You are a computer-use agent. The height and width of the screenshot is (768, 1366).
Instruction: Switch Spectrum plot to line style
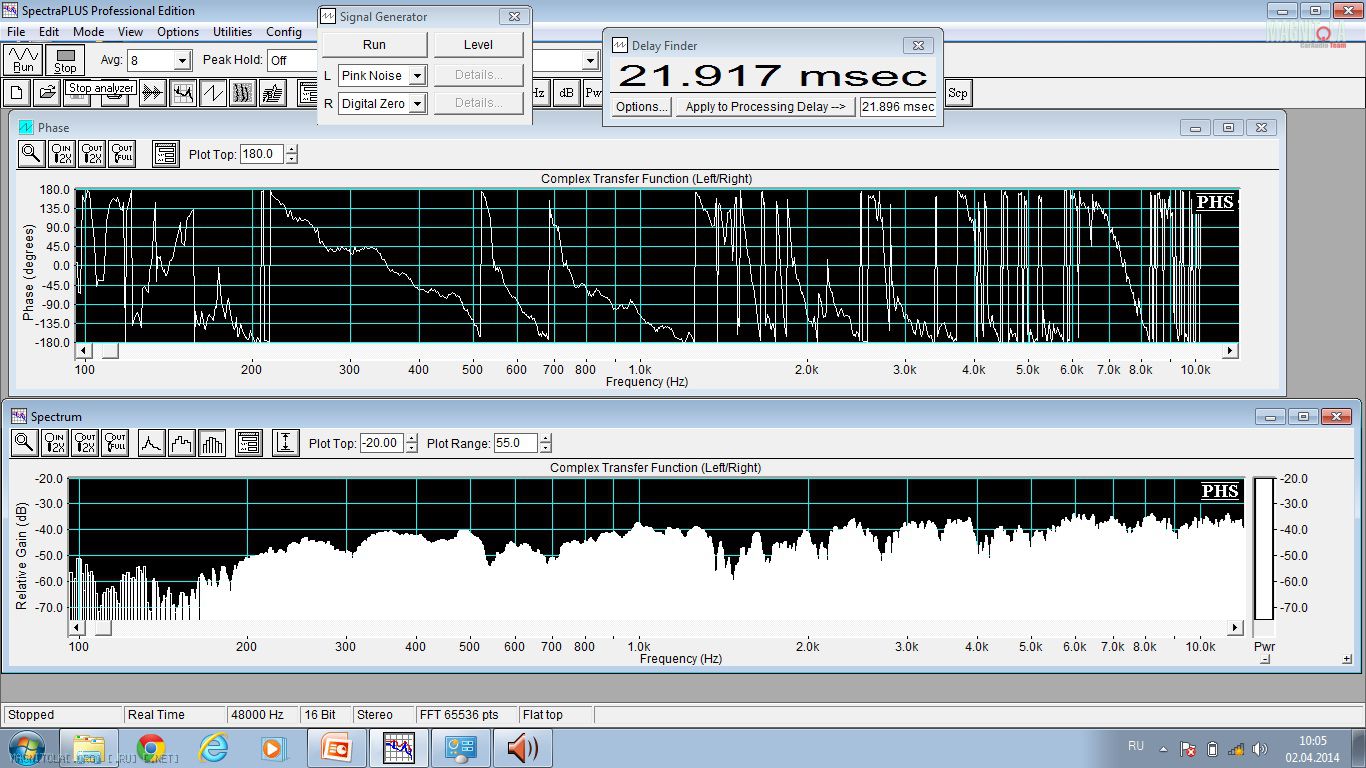point(151,443)
